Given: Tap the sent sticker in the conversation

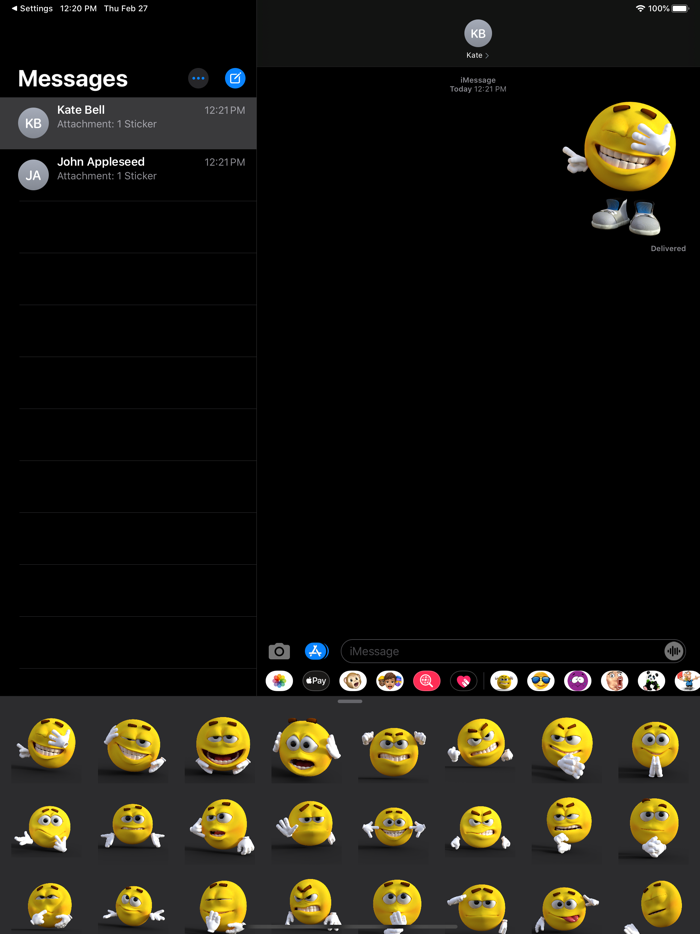Looking at the screenshot, I should point(620,169).
